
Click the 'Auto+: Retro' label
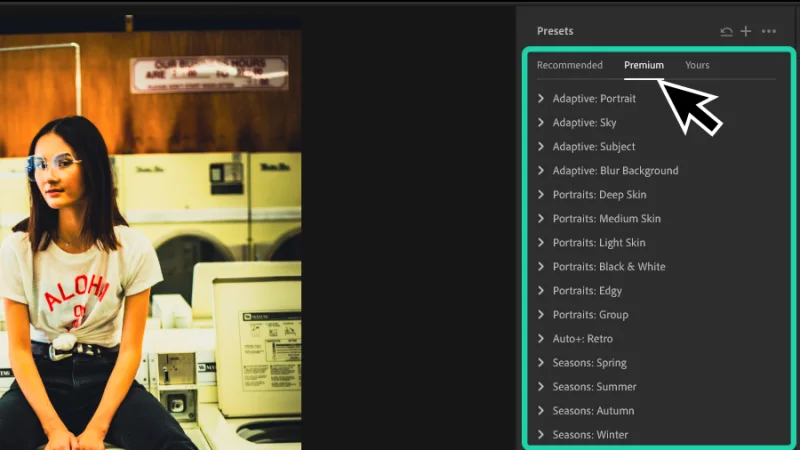click(583, 338)
